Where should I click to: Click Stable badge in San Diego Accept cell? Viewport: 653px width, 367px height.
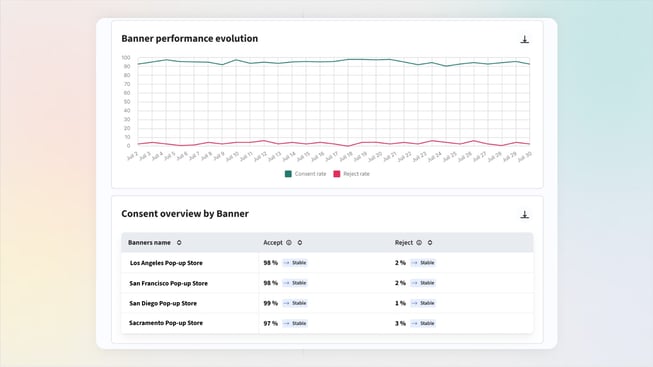pyautogui.click(x=295, y=303)
